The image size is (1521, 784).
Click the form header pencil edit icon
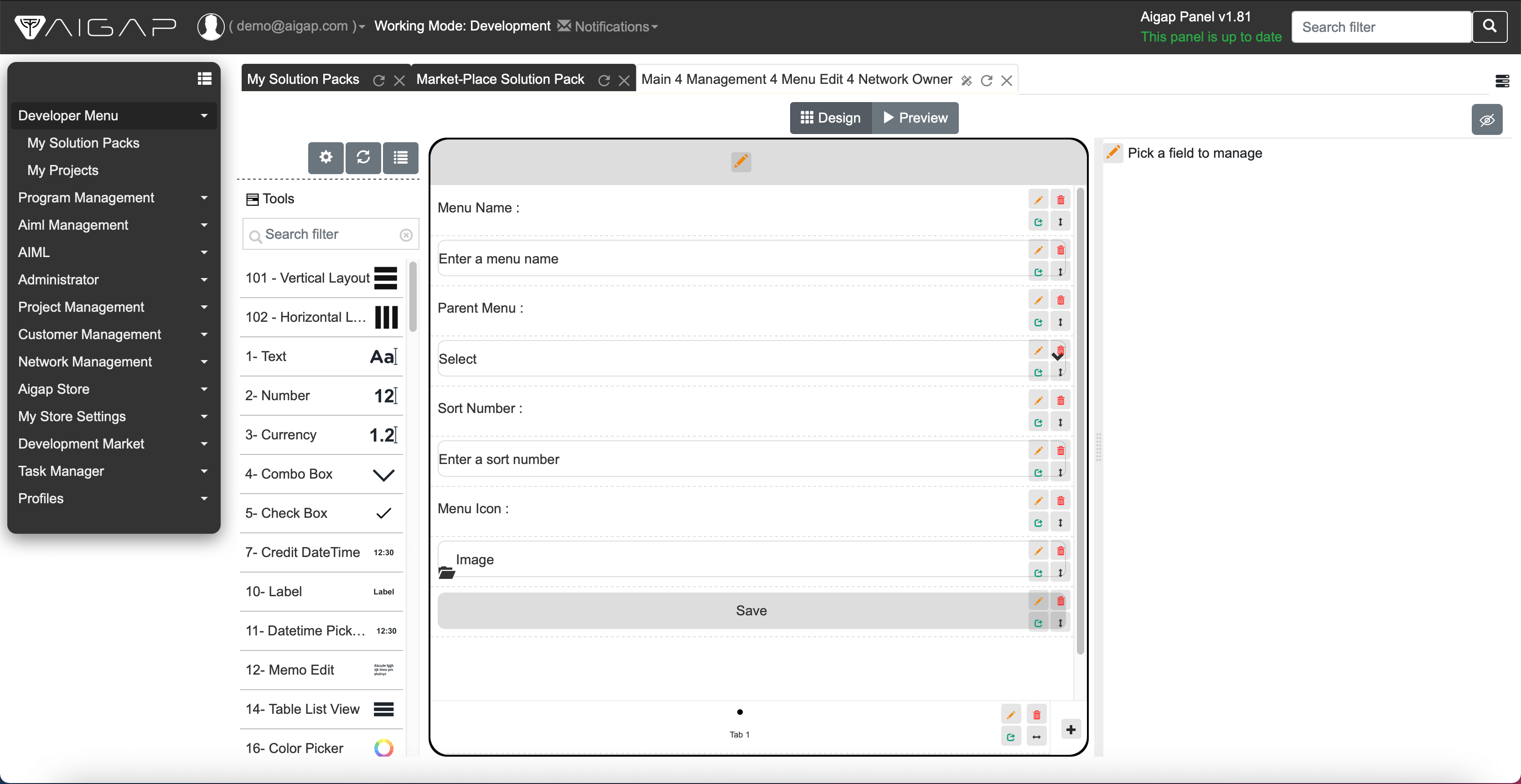(740, 161)
